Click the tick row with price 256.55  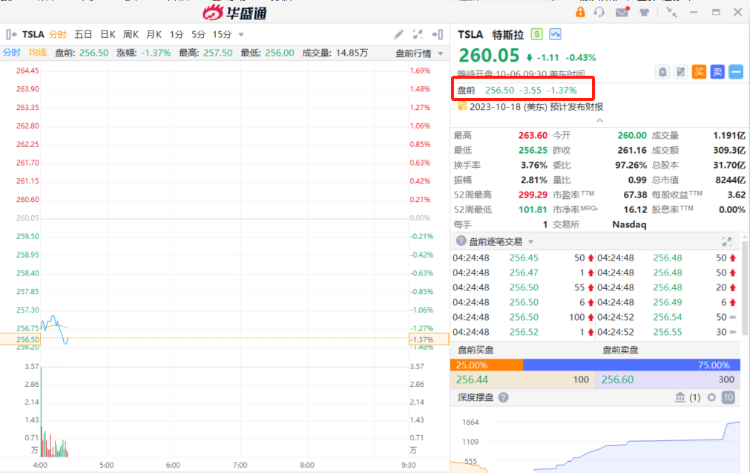pos(667,332)
